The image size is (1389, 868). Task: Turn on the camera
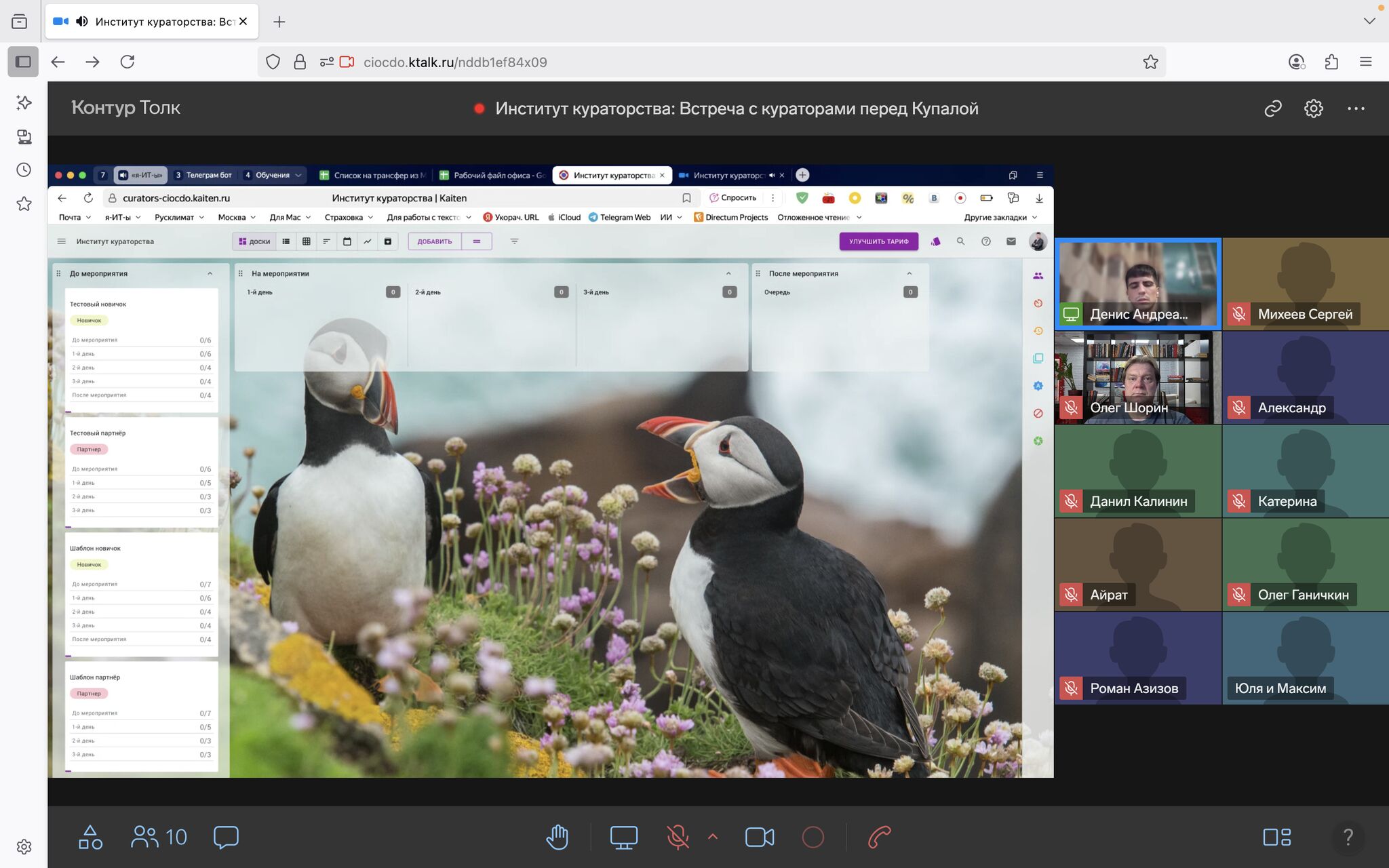point(759,837)
